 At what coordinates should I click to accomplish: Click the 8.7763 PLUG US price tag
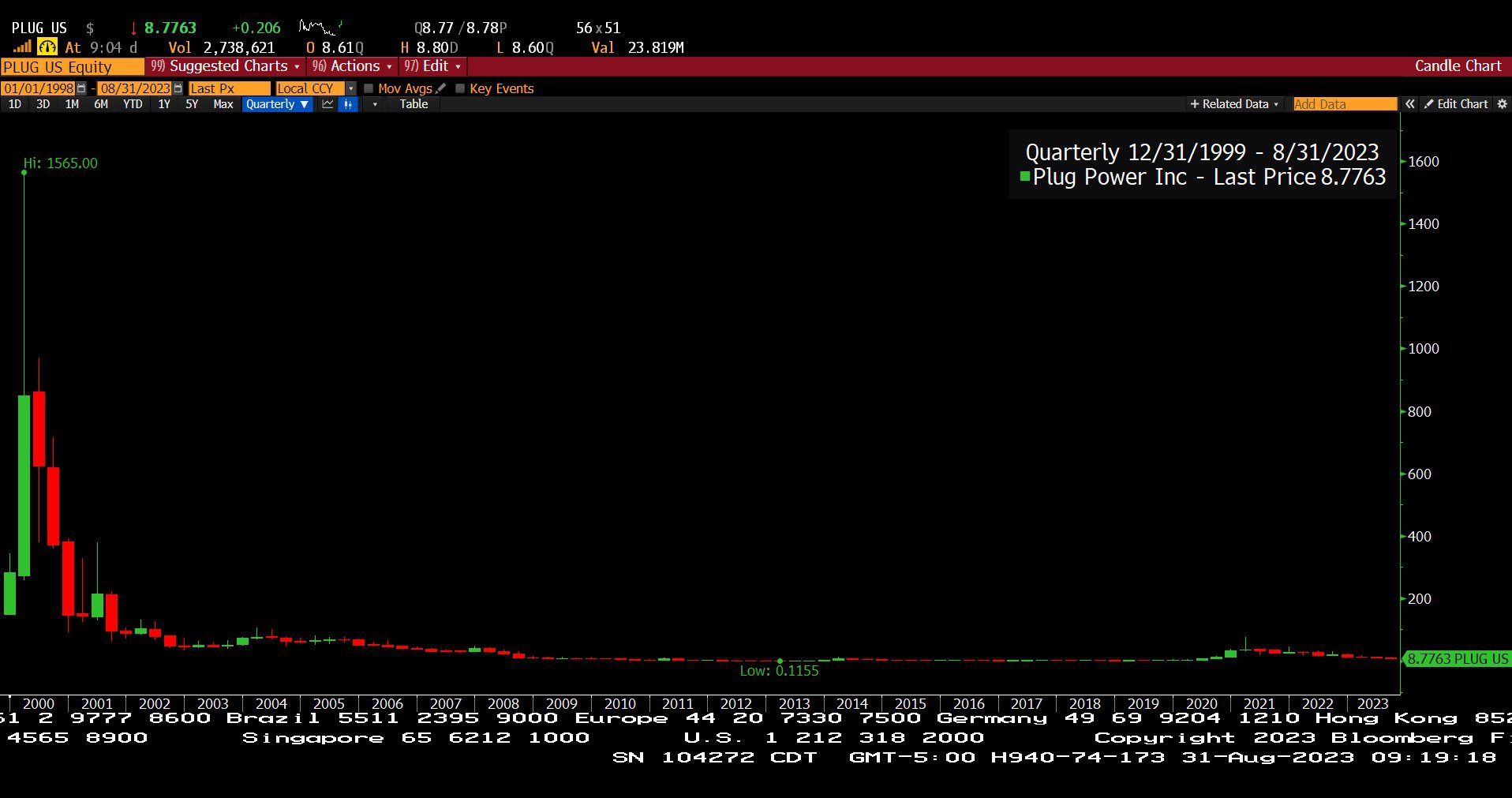coord(1457,659)
